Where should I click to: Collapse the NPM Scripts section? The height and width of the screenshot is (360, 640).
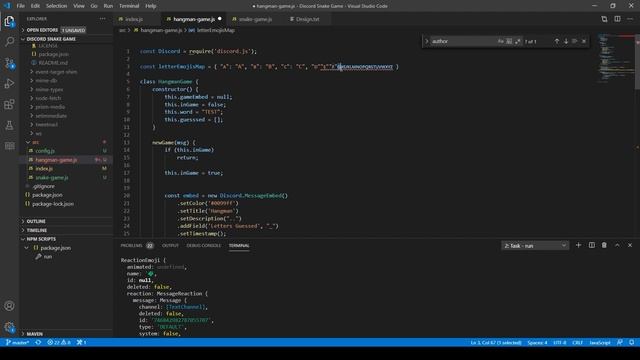pyautogui.click(x=66, y=239)
